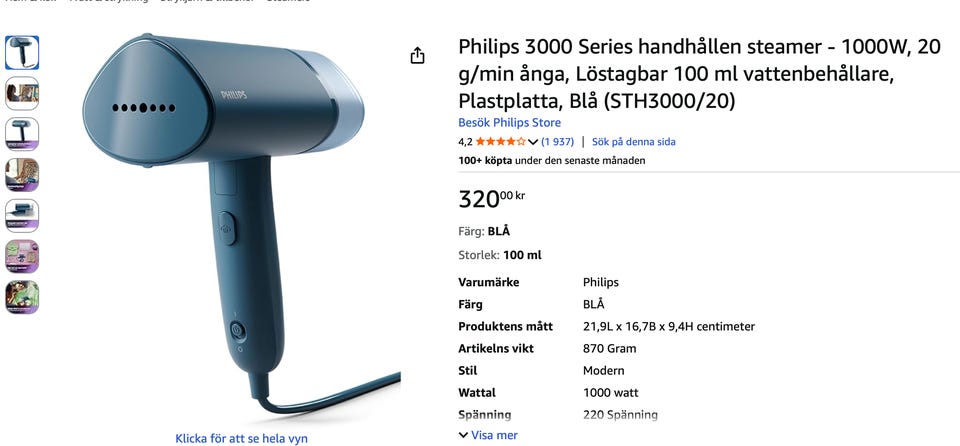Viewport: 960px width, 446px height.
Task: Expand rating breakdown chevron next to stars
Action: (x=533, y=142)
